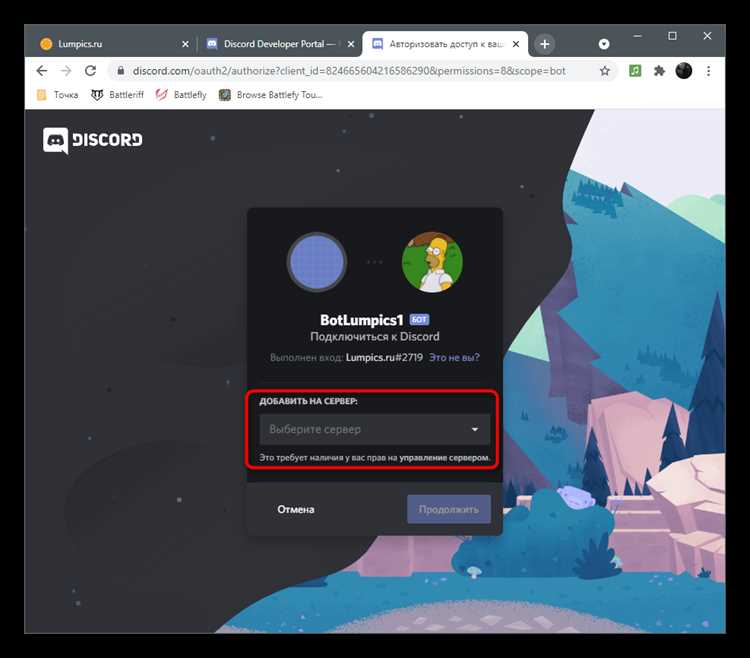Open the Battleriff bookmark
The image size is (750, 658).
click(x=117, y=95)
